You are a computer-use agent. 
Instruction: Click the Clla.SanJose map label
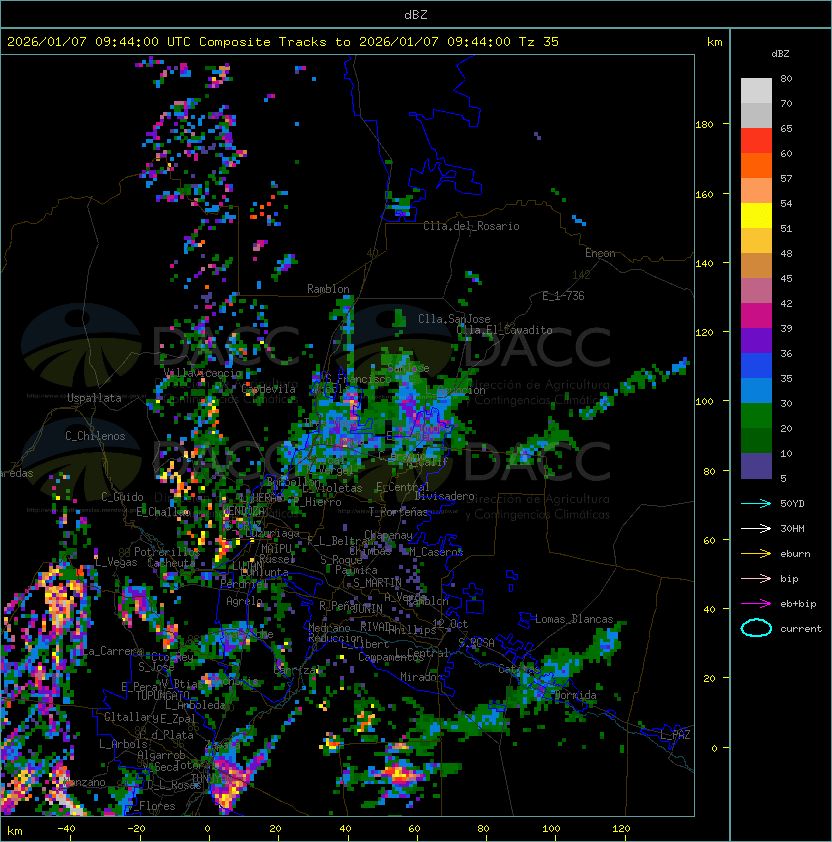[x=454, y=319]
